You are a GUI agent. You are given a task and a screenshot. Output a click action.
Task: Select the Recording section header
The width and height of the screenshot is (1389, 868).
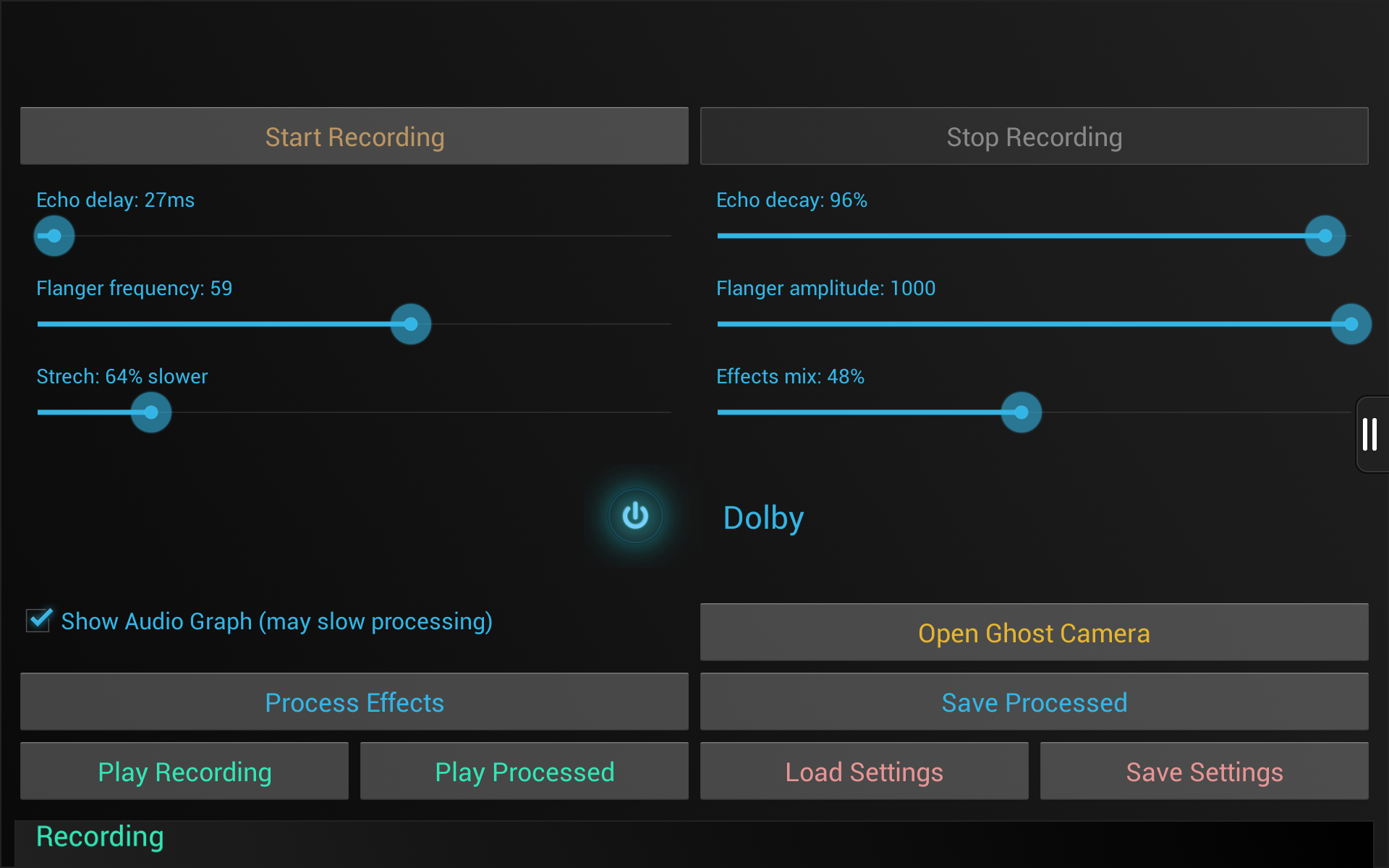click(100, 836)
